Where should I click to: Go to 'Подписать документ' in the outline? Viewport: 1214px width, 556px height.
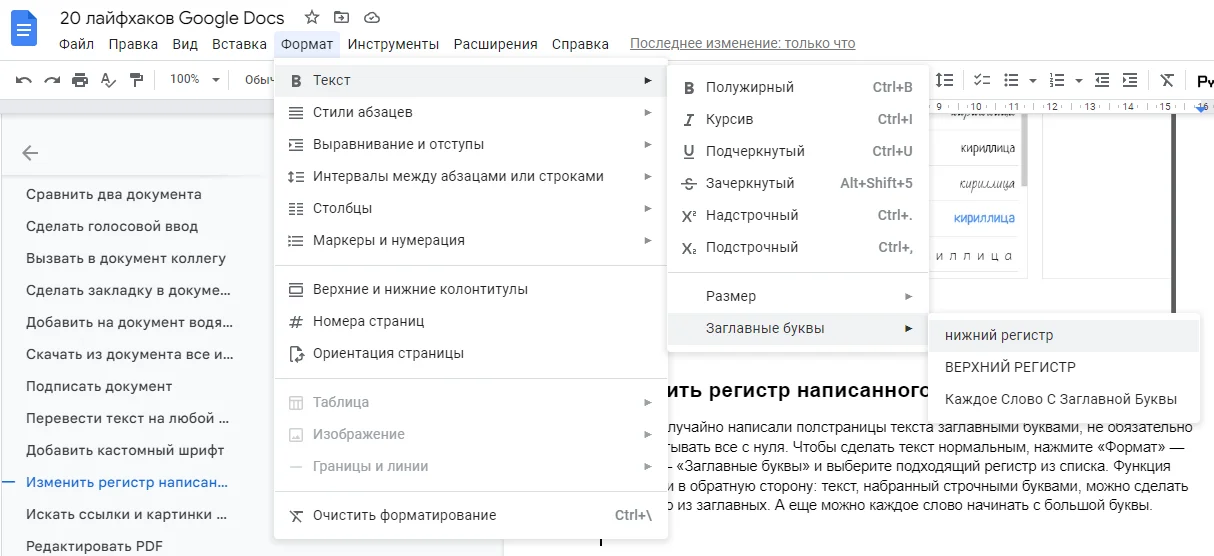click(x=99, y=386)
